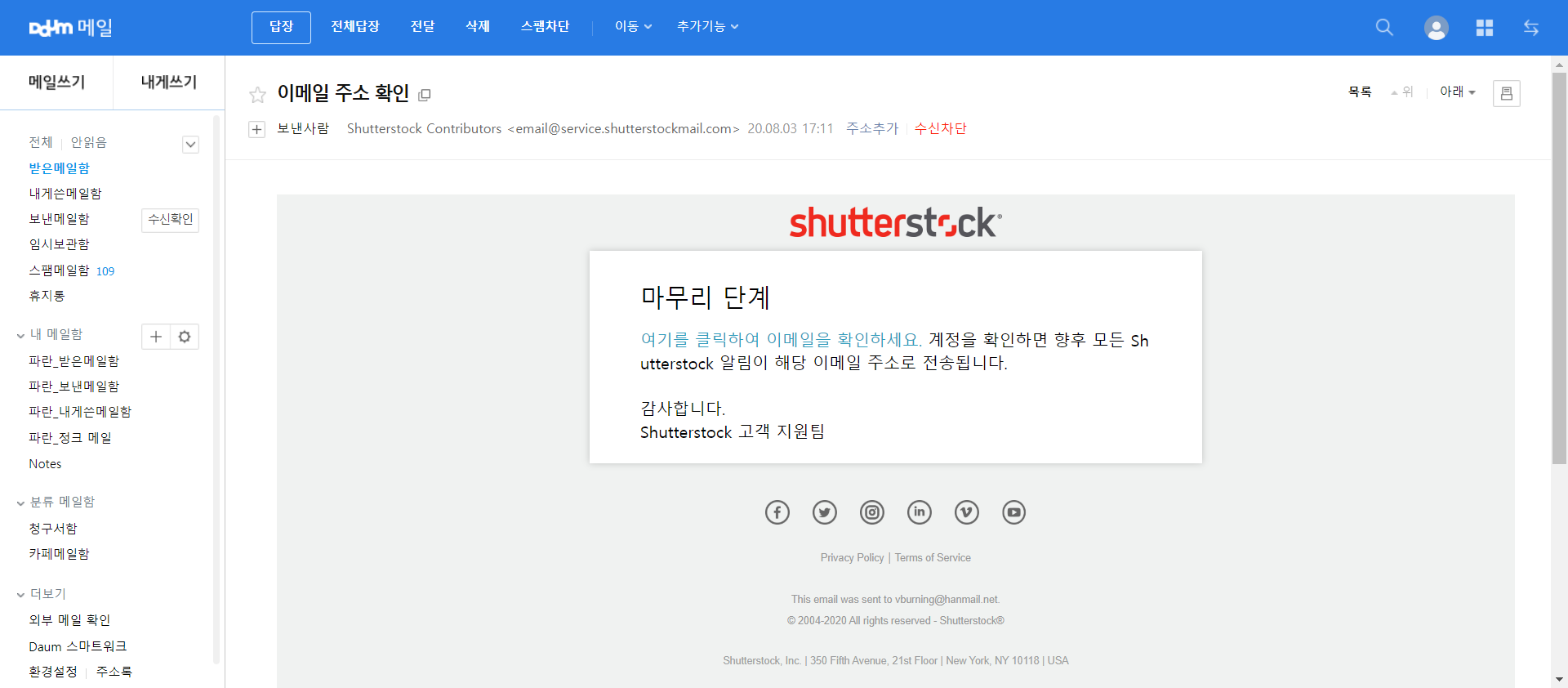1568x688 pixels.
Task: Show 안읽음 unread mail filter
Action: coord(88,142)
